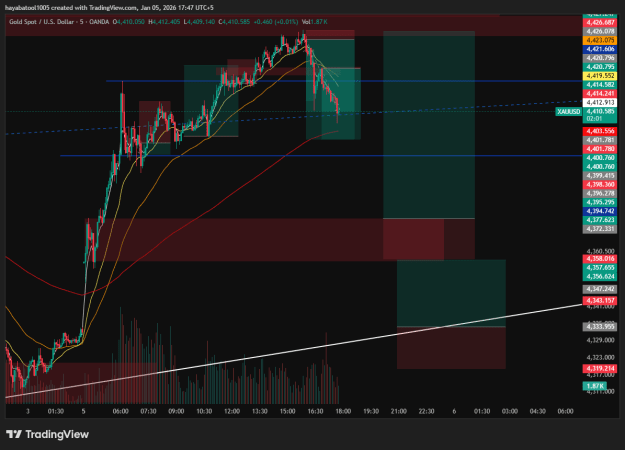Viewport: 625px width, 450px height.
Task: Click the green 4,357.655 price label
Action: click(x=600, y=267)
